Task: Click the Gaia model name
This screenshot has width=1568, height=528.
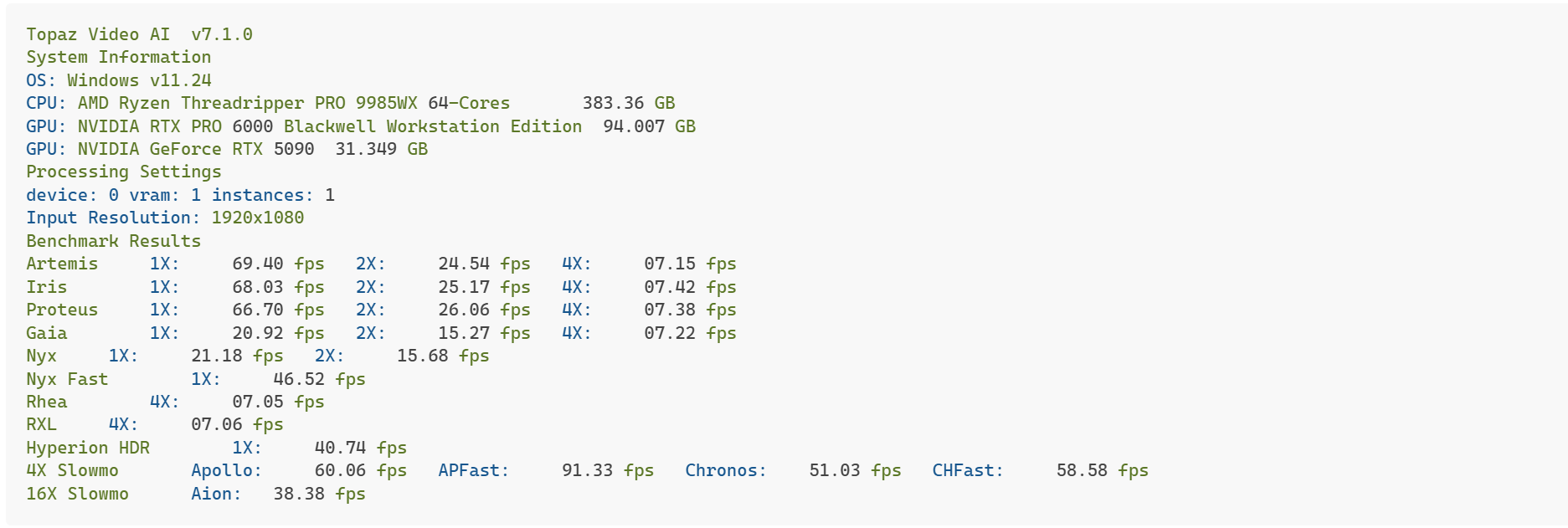Action: coord(46,333)
